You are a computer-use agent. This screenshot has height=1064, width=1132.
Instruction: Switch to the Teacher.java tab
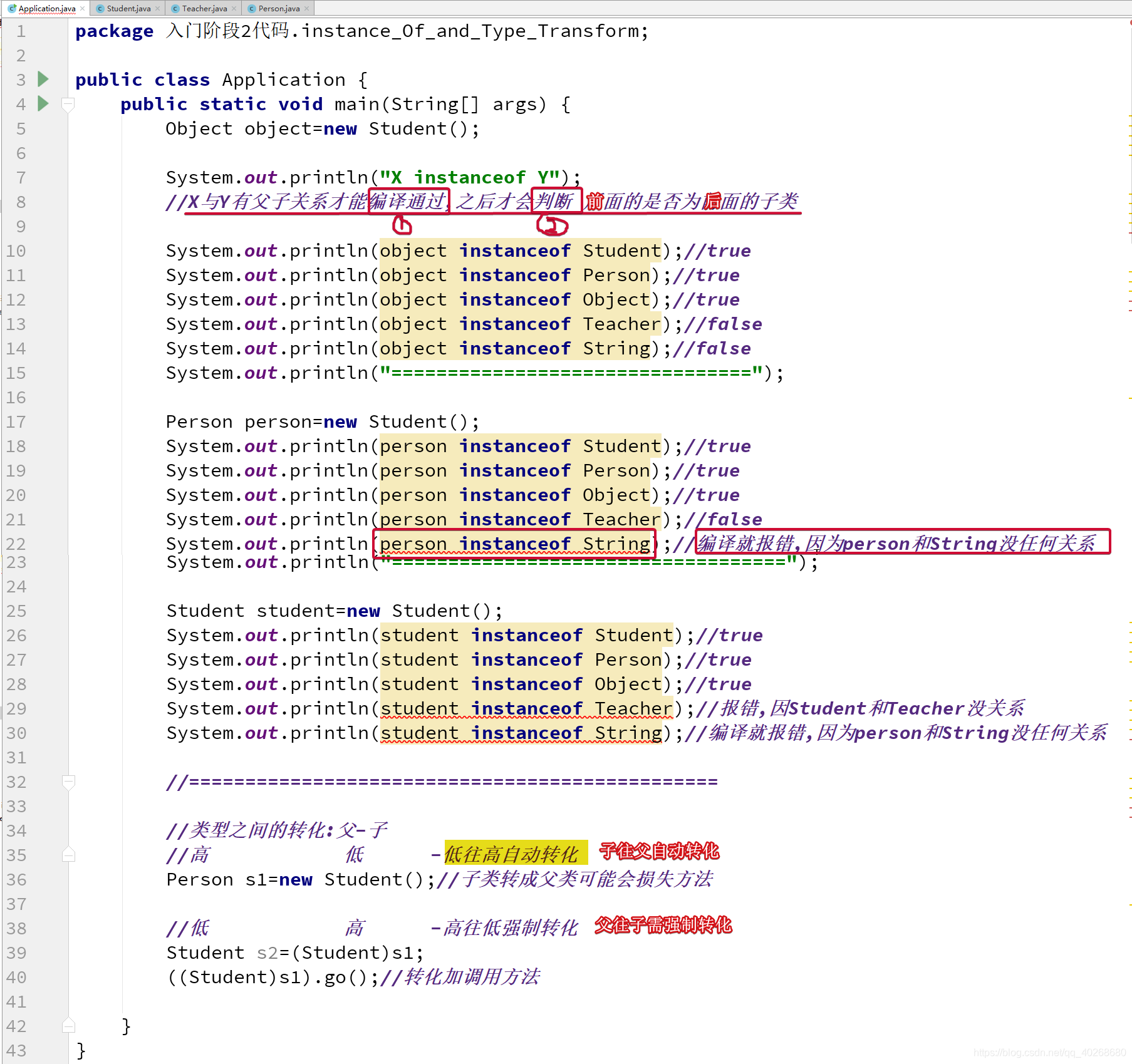click(204, 8)
